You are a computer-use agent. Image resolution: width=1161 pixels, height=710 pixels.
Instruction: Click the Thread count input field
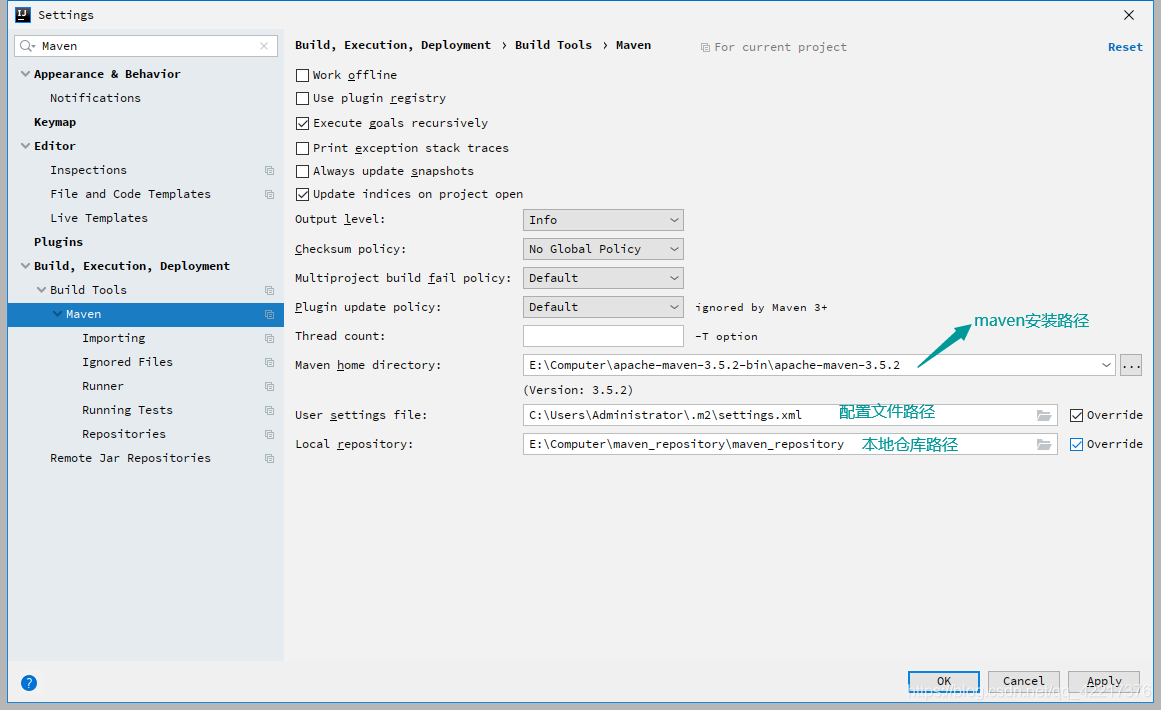click(x=603, y=336)
